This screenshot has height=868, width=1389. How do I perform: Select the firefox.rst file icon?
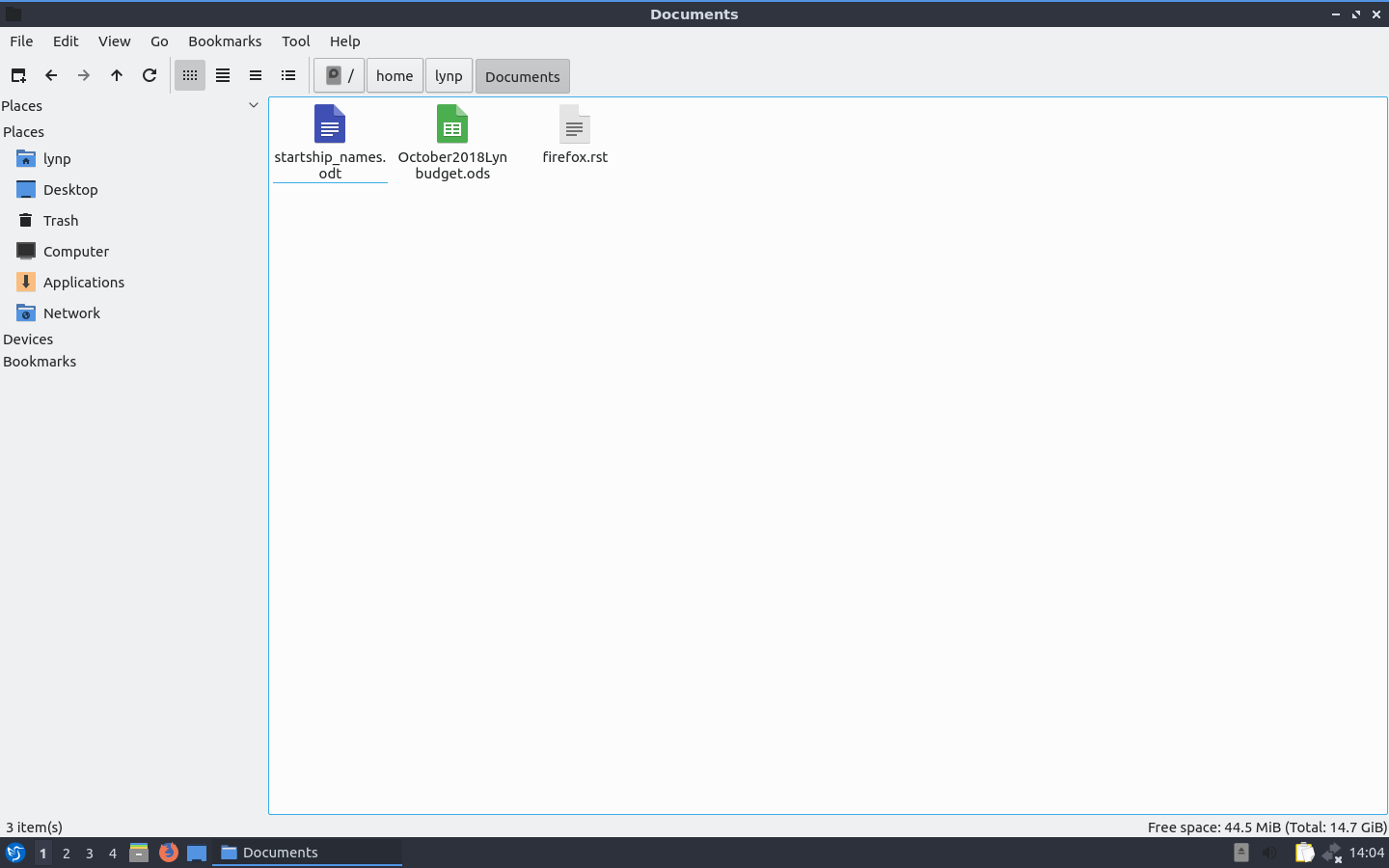(575, 125)
